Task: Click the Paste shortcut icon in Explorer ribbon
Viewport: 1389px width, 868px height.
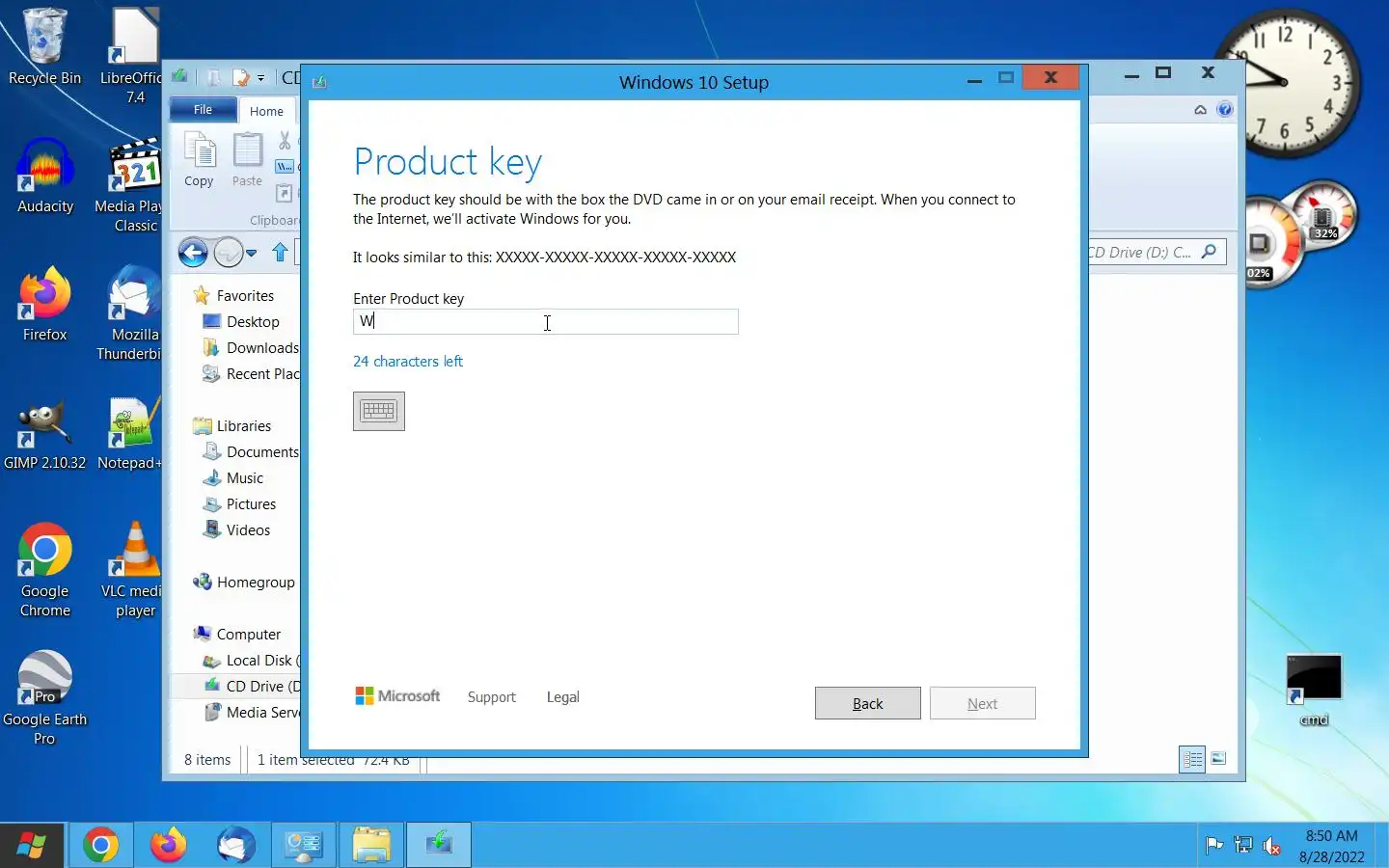Action: (x=285, y=193)
